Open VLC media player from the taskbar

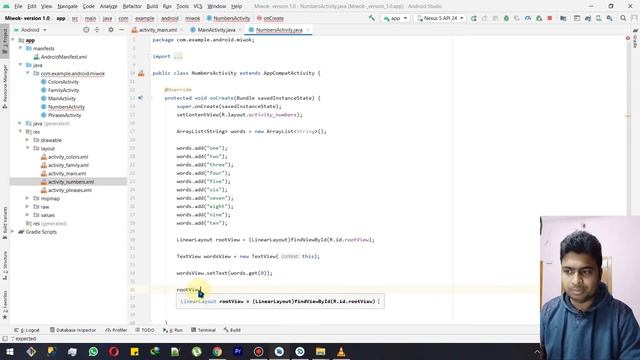coord(341,351)
